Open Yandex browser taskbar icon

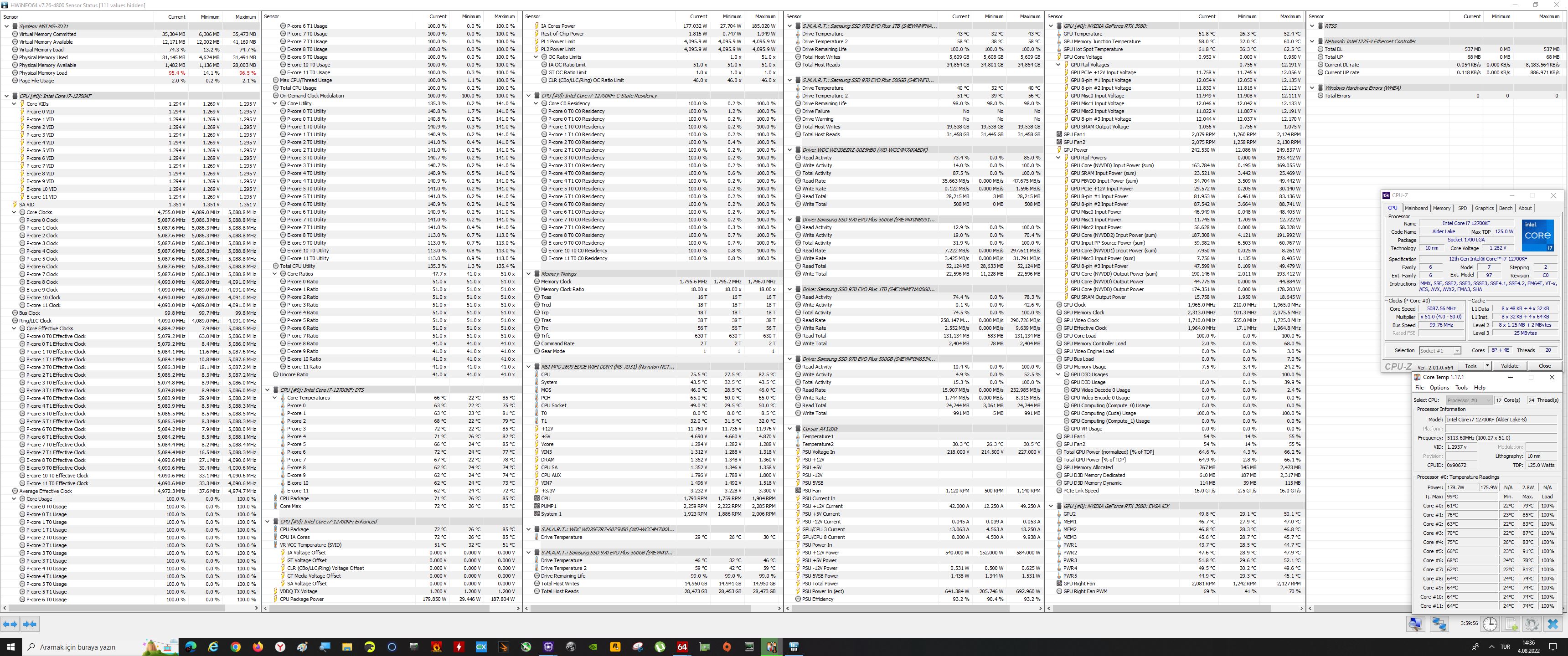pos(280,647)
